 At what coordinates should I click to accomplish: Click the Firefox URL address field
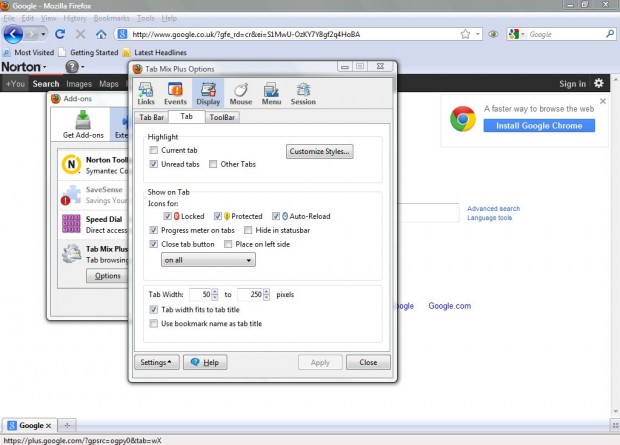(x=294, y=34)
